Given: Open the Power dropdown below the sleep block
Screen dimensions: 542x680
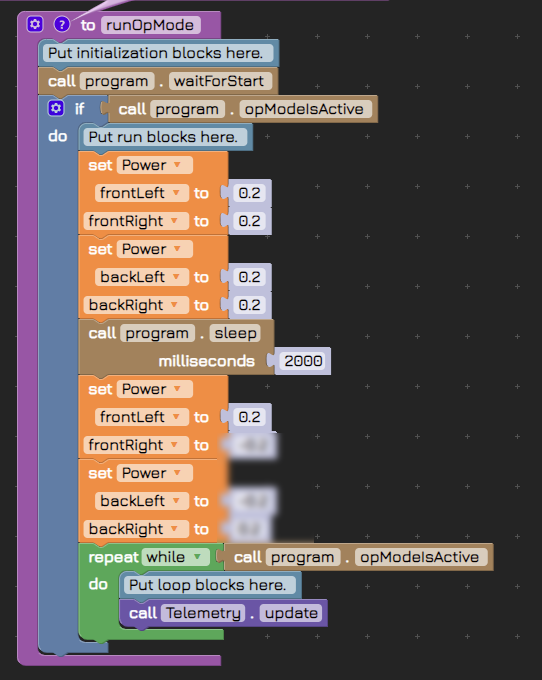Looking at the screenshot, I should coord(155,389).
